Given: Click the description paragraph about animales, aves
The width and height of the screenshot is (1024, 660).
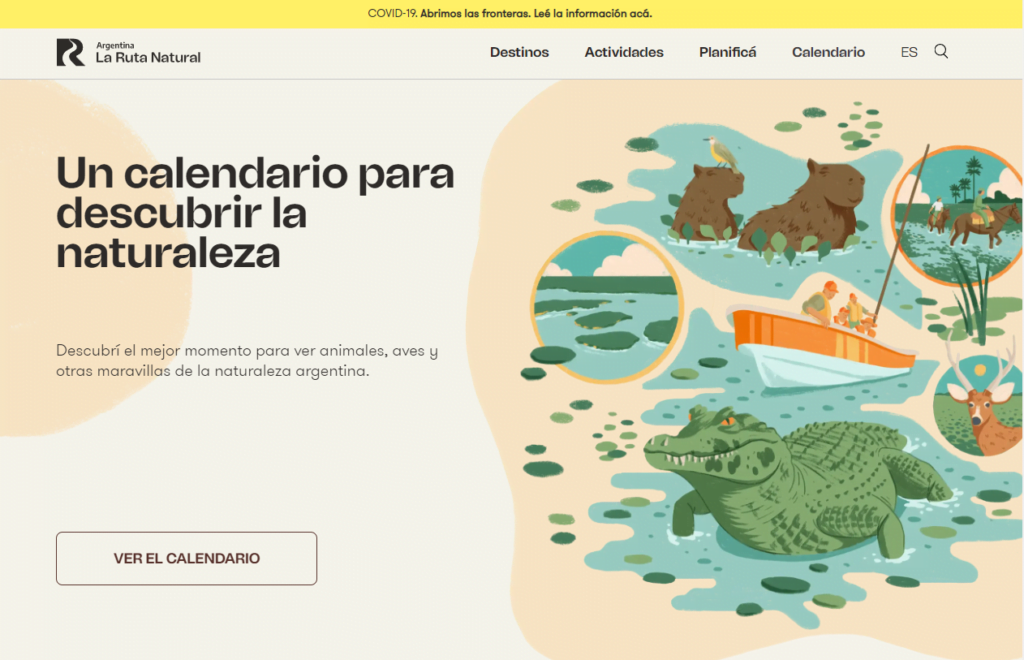Looking at the screenshot, I should [247, 360].
